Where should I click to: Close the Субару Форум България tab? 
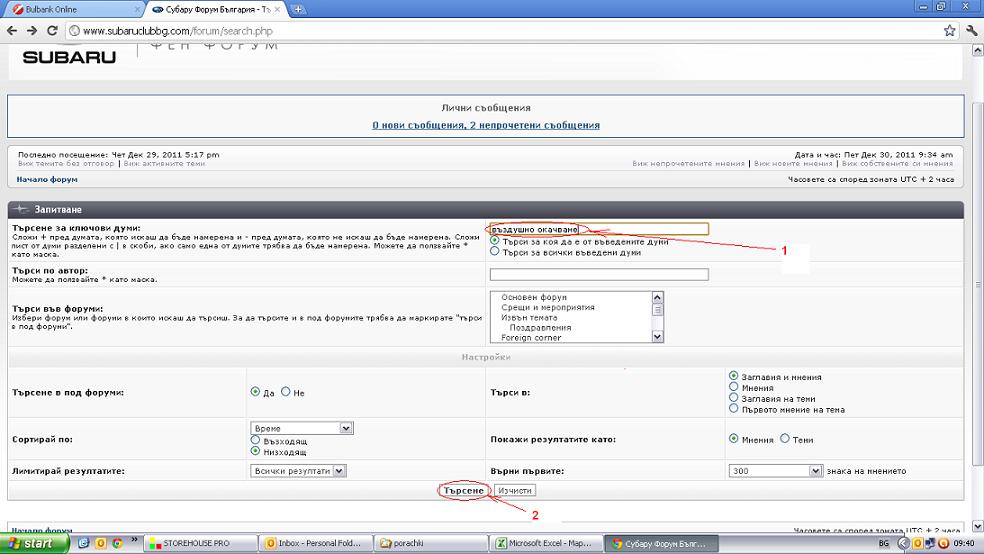[x=277, y=9]
